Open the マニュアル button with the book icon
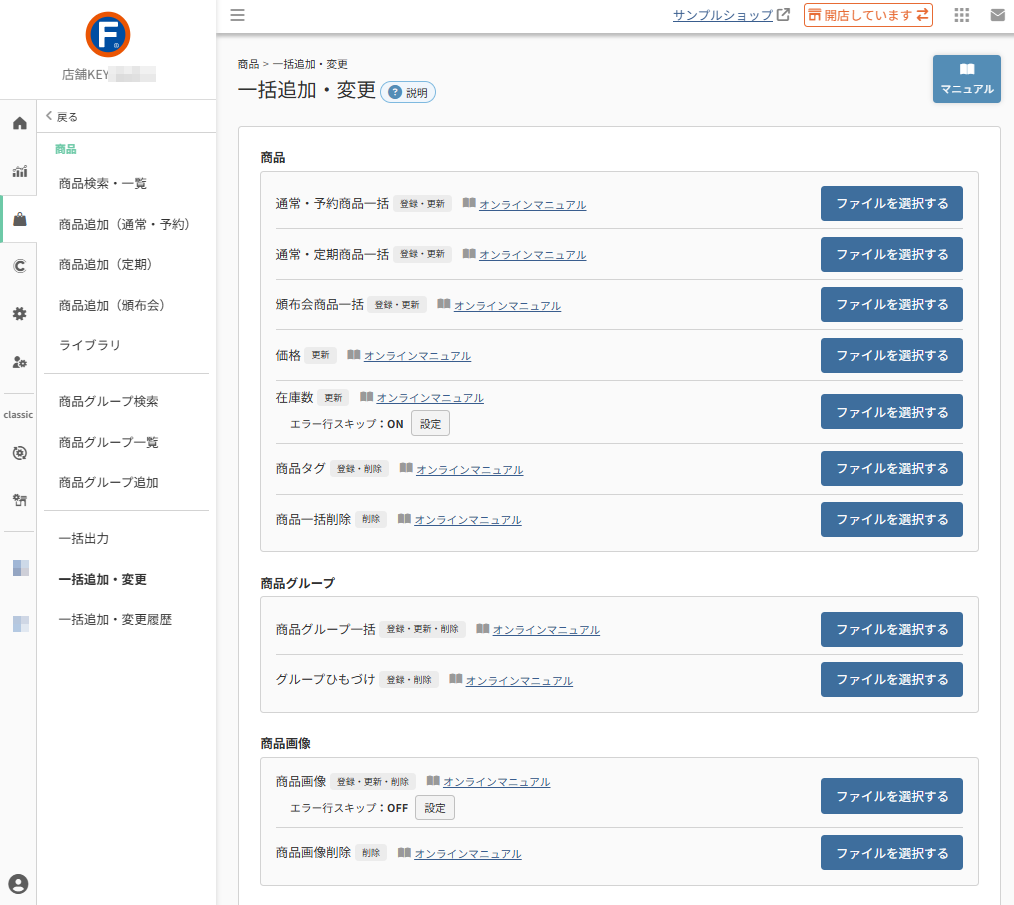 click(x=966, y=79)
